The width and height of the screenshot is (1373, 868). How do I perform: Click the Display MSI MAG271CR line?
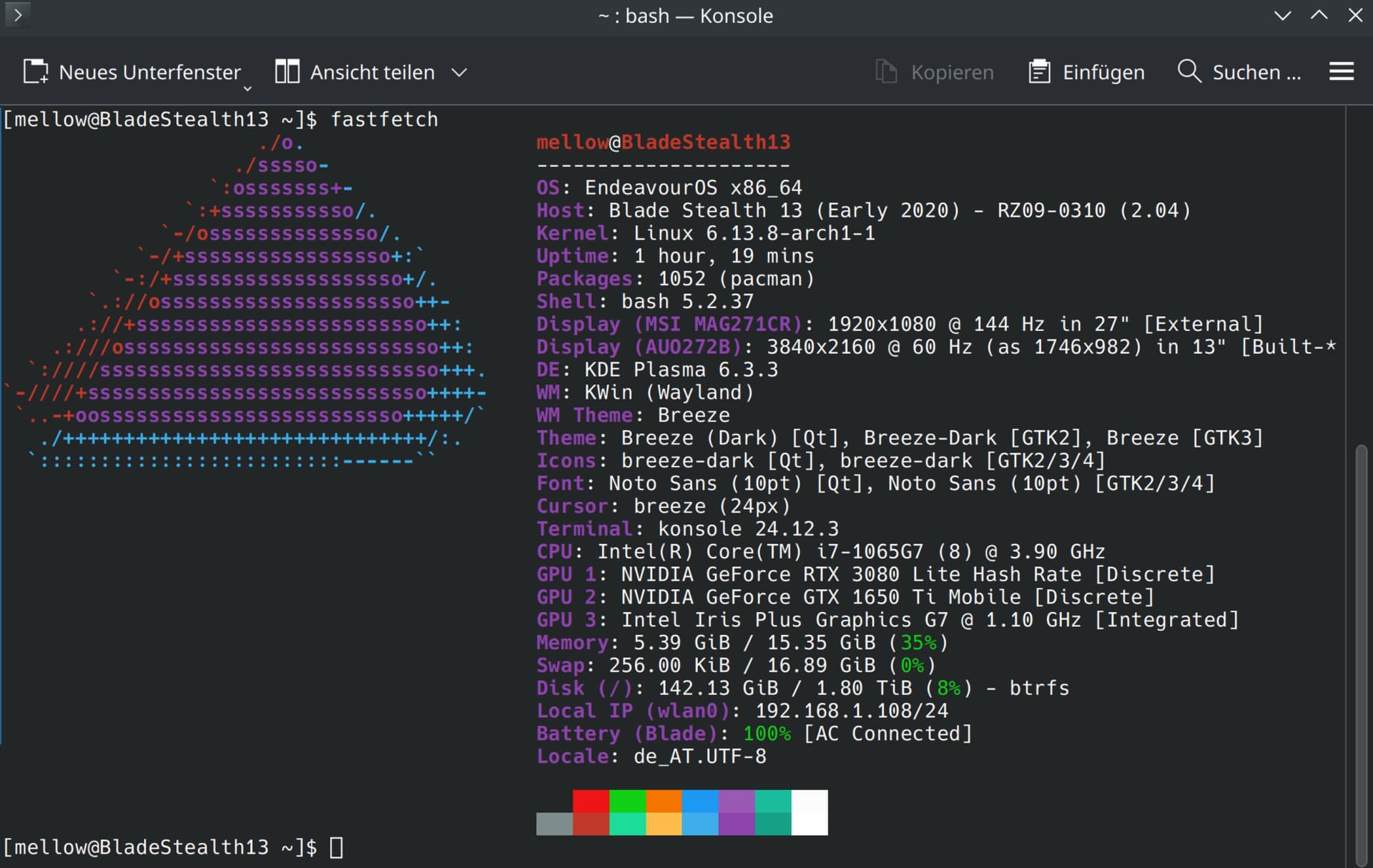point(900,325)
